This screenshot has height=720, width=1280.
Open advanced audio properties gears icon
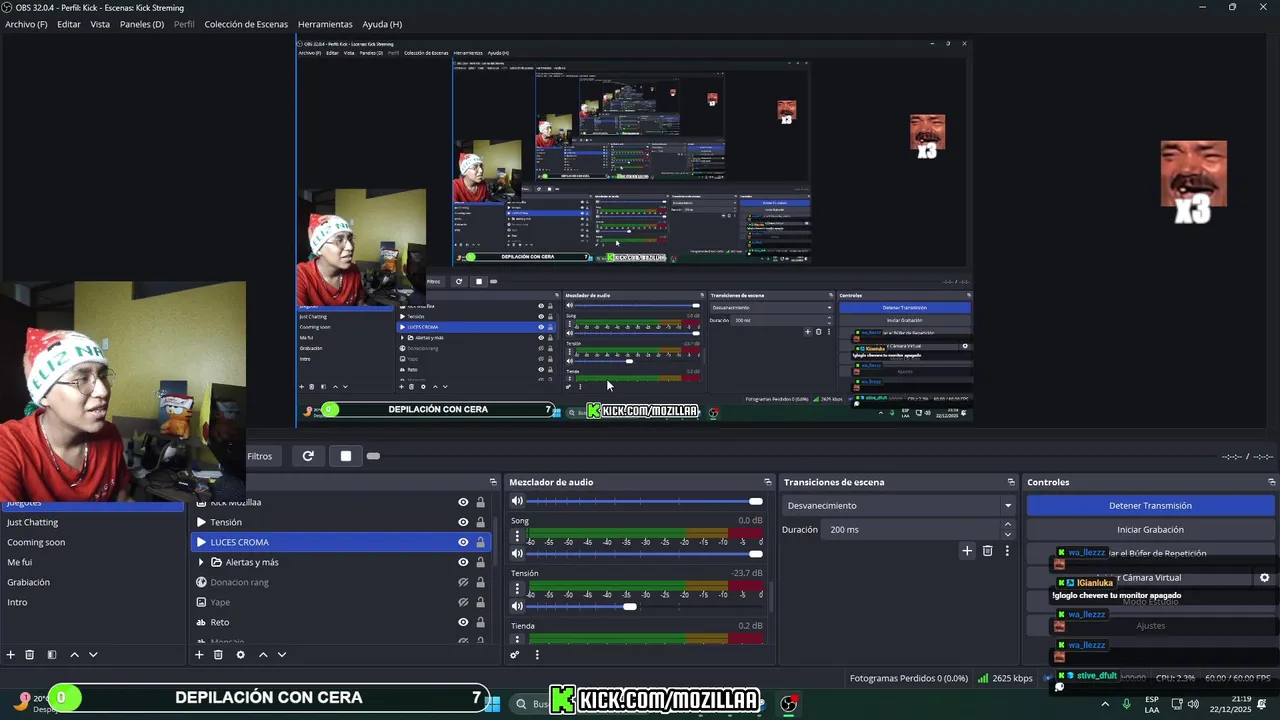(x=515, y=655)
